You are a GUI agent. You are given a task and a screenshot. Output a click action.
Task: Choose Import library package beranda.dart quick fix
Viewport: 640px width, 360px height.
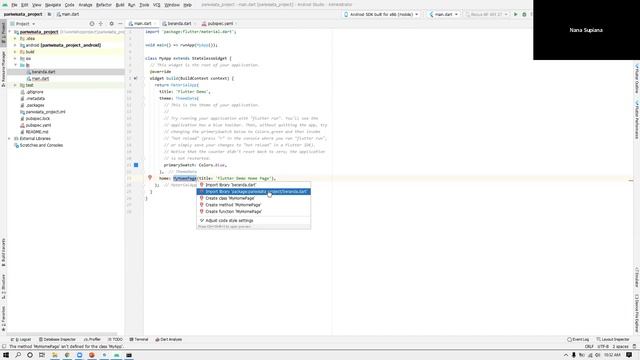pyautogui.click(x=253, y=191)
